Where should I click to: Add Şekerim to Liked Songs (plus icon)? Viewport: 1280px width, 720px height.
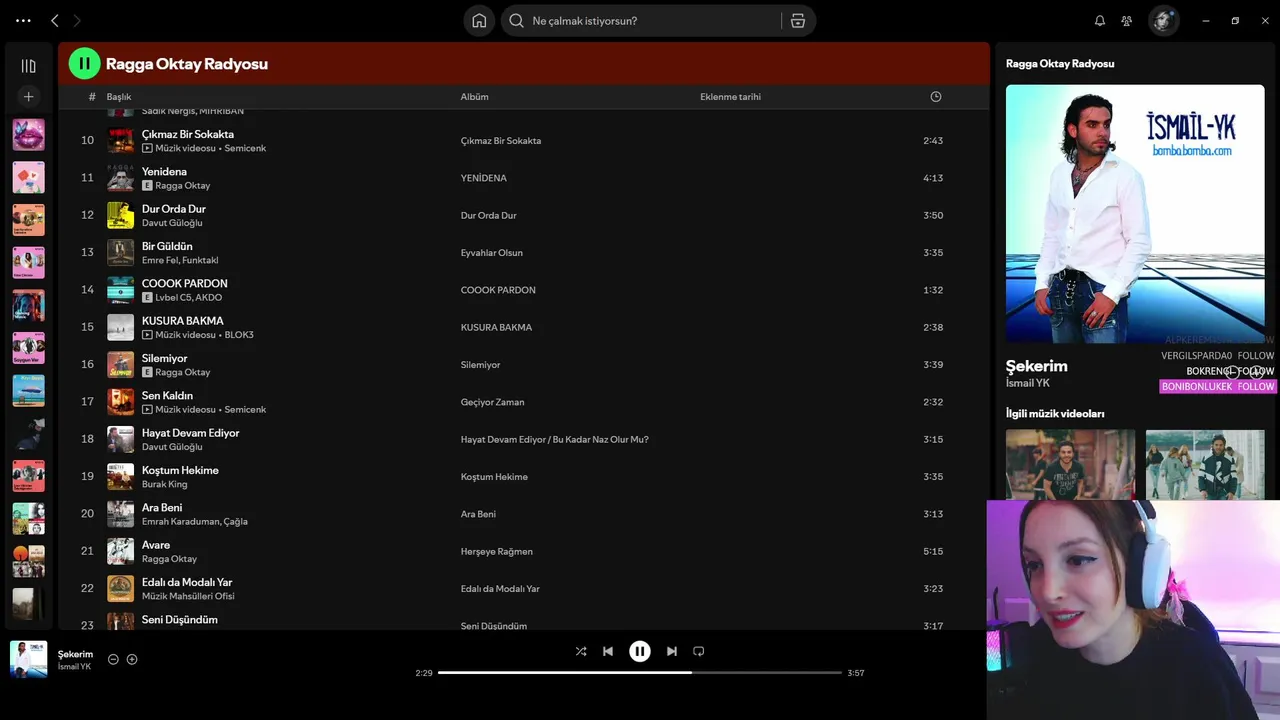pos(132,659)
